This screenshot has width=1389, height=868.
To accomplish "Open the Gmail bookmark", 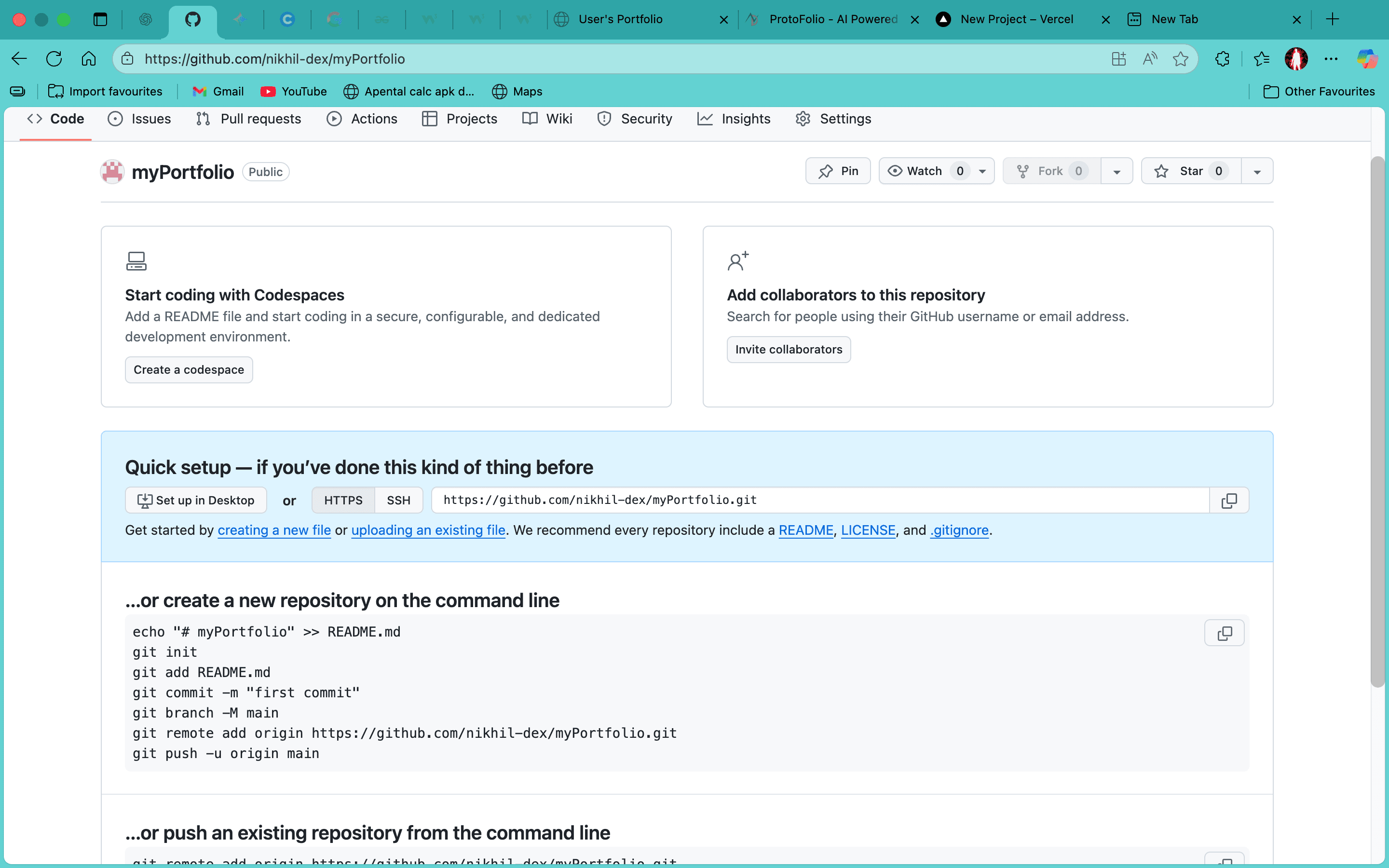I will pos(218,91).
